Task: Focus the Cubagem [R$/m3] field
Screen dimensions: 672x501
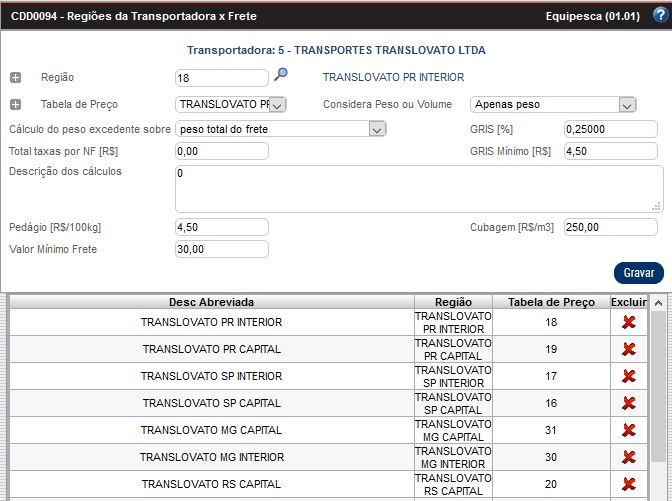Action: coord(610,227)
